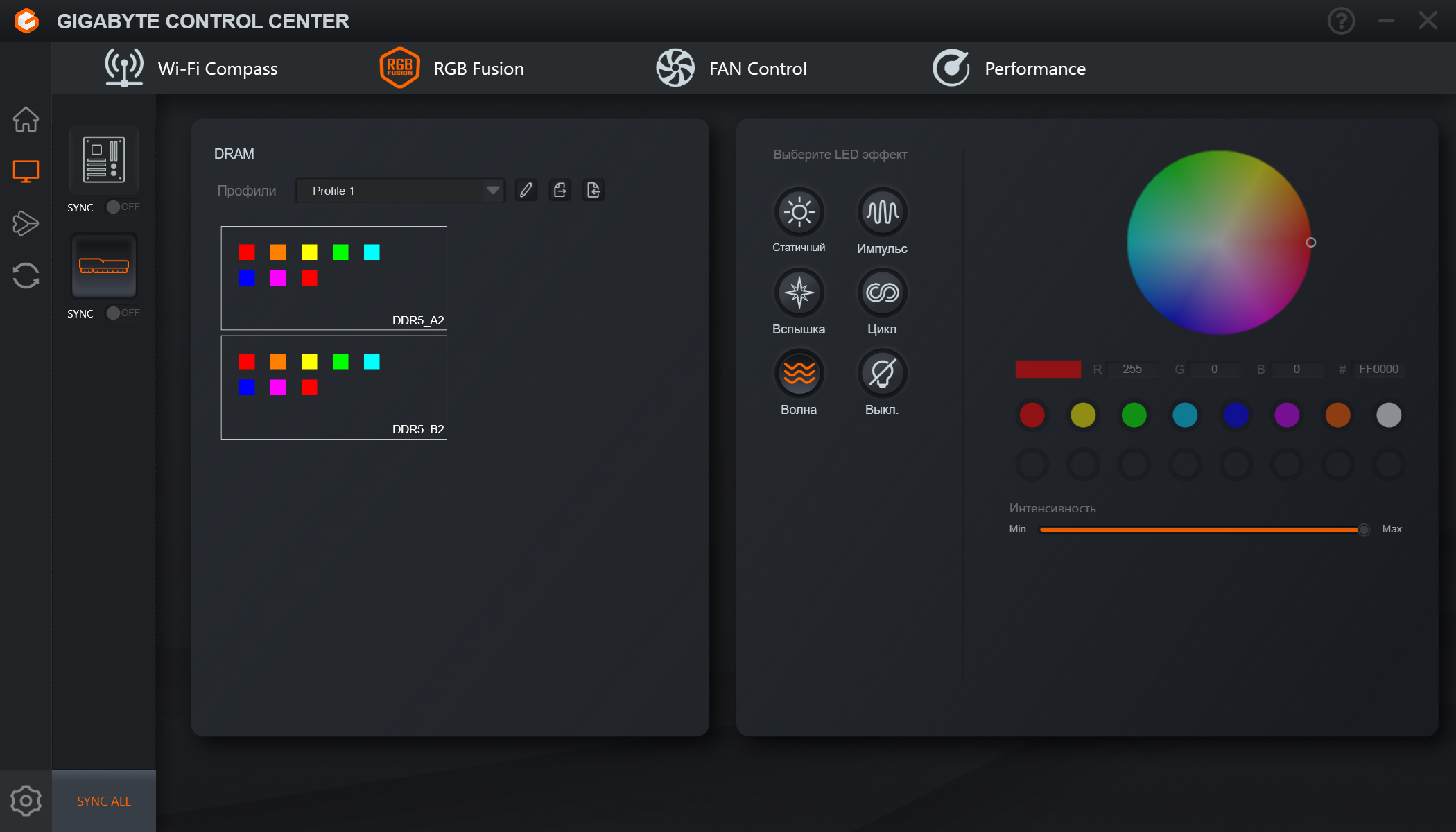Open the RGB Fusion tab

(451, 68)
